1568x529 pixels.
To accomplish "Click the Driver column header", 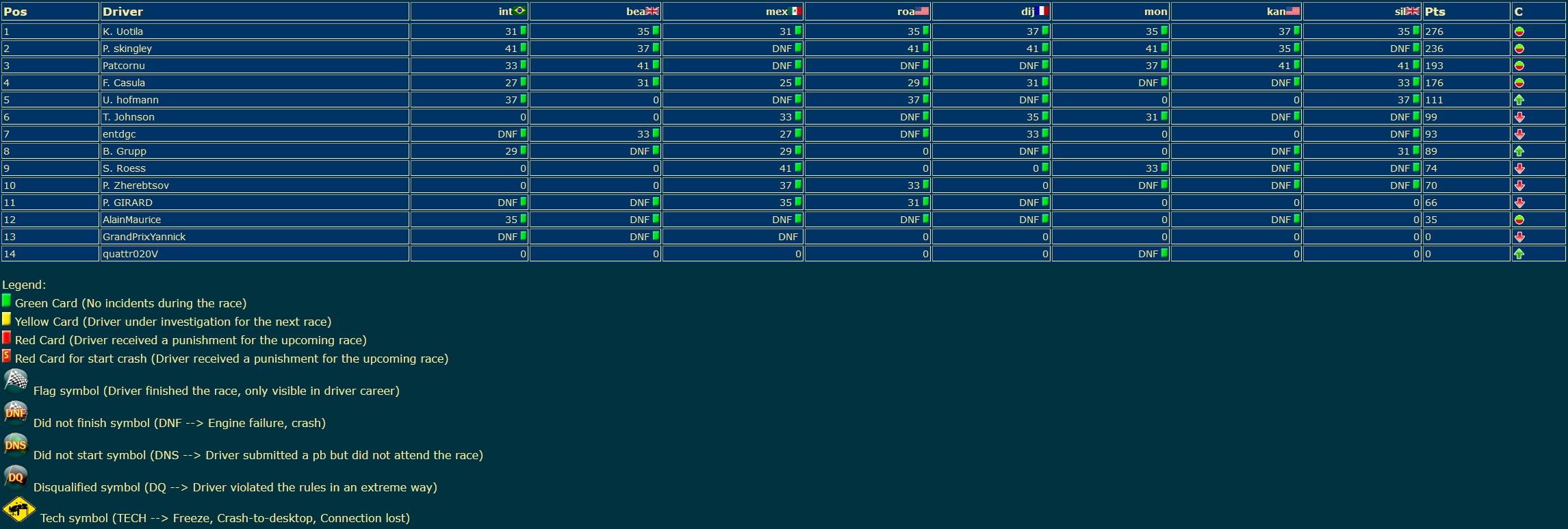I will tap(123, 12).
